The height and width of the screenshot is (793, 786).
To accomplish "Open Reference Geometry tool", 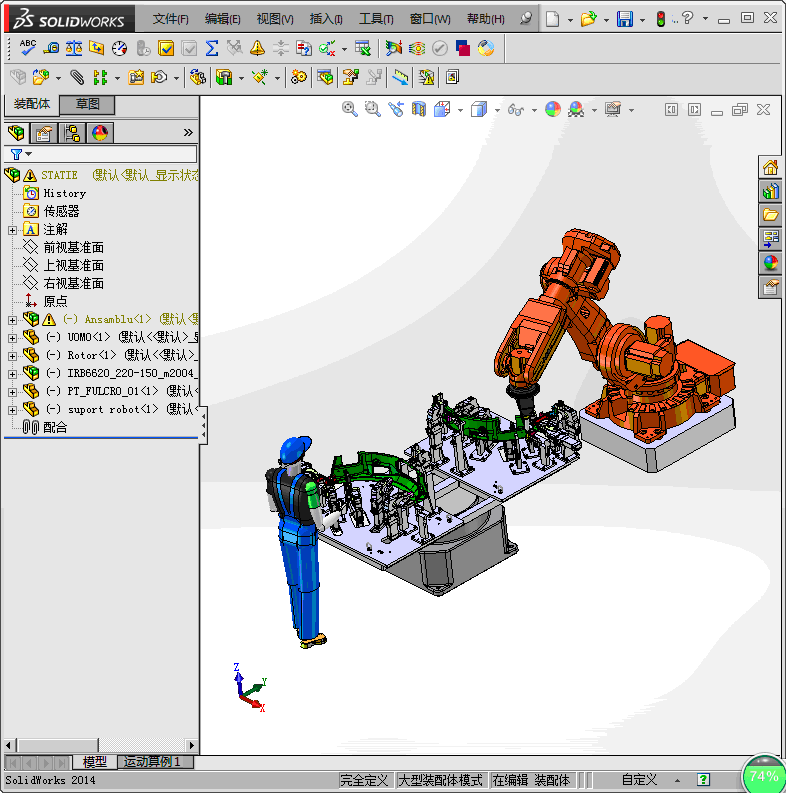I will [x=260, y=77].
